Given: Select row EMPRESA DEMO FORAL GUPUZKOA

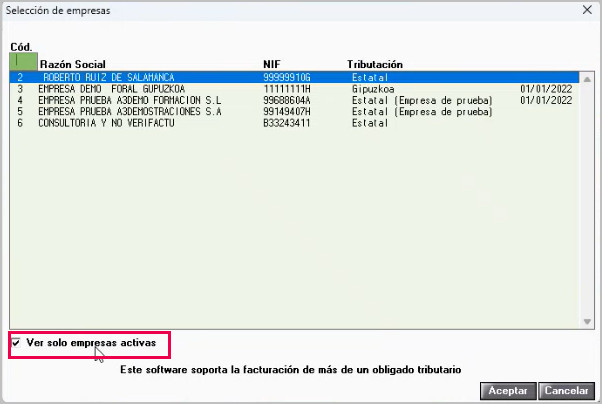Looking at the screenshot, I should tap(294, 89).
